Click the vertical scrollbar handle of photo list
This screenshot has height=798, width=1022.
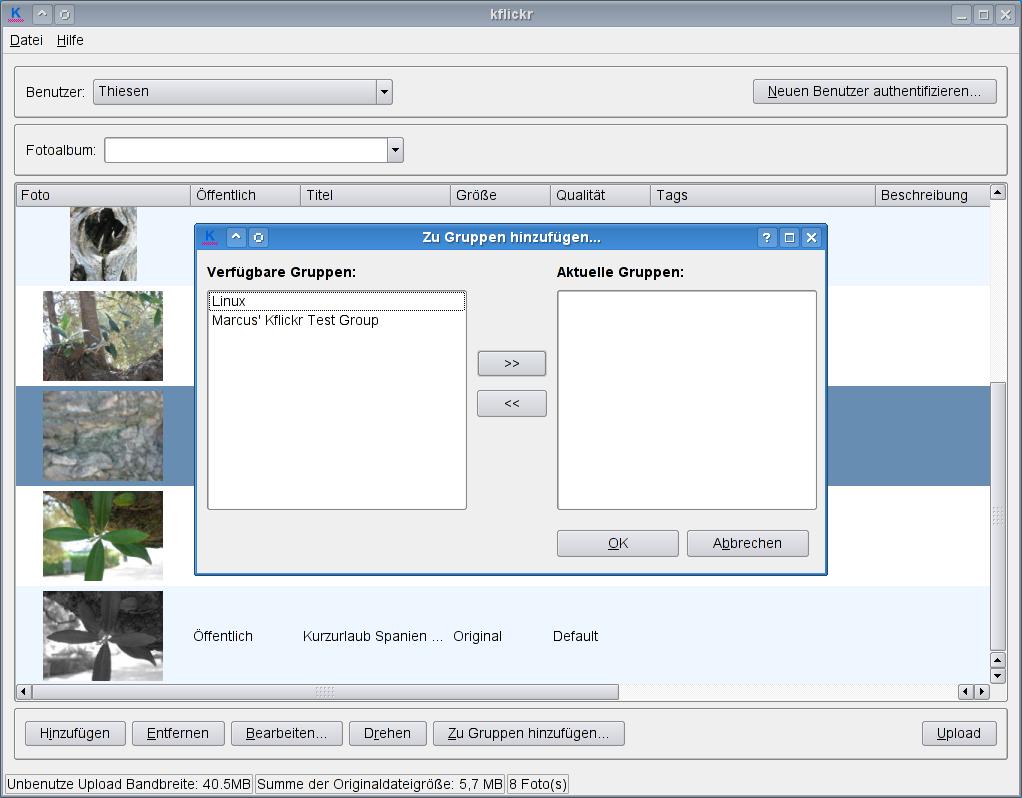[997, 516]
